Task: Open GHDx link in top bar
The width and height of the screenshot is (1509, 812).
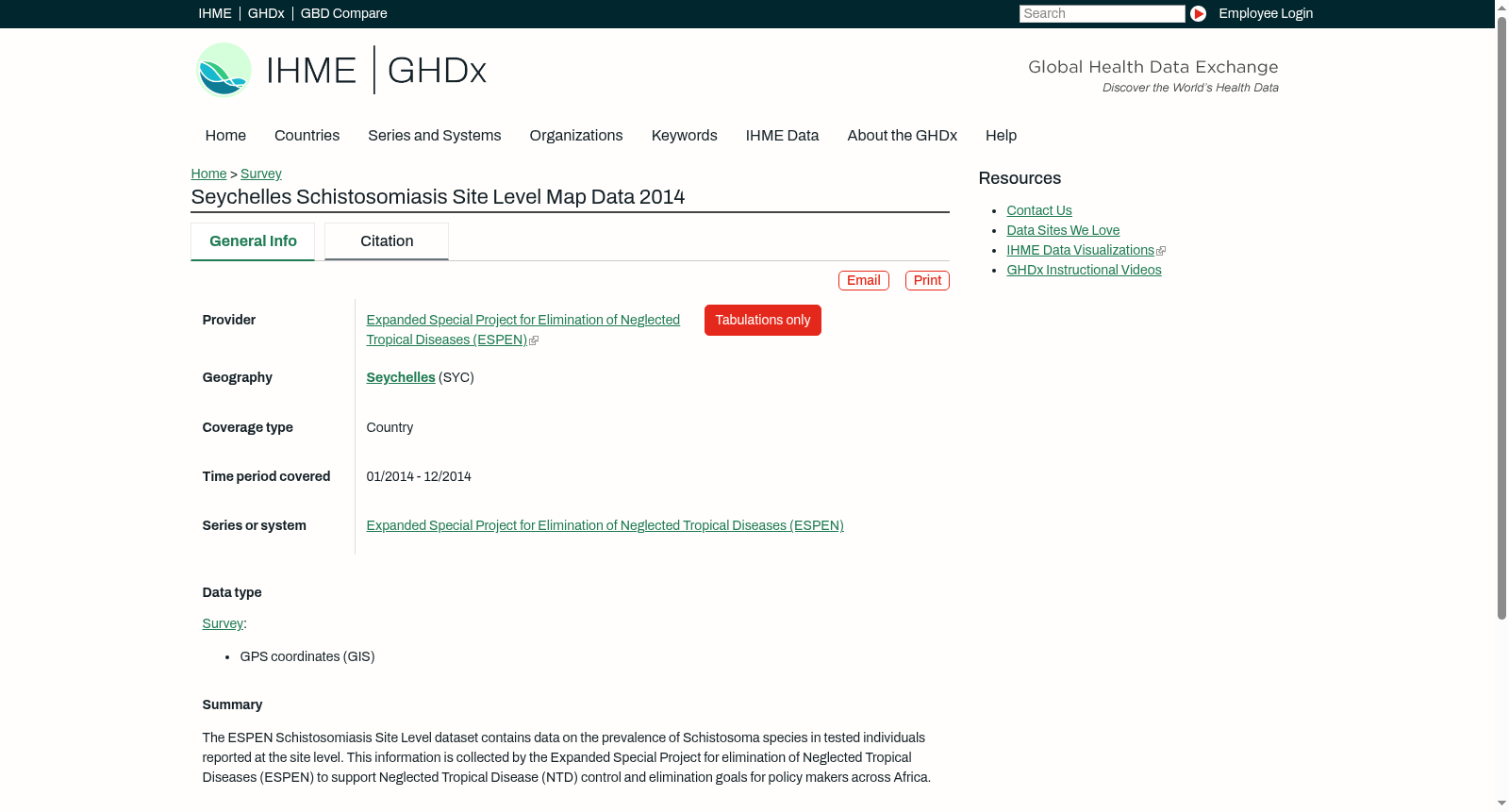Action: (x=266, y=13)
